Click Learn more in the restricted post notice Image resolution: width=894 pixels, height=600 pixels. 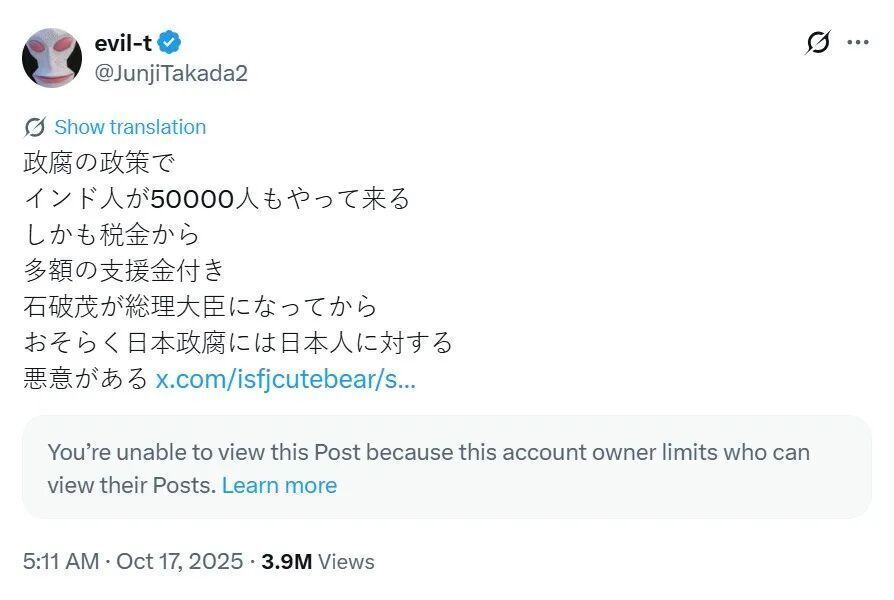tap(279, 486)
